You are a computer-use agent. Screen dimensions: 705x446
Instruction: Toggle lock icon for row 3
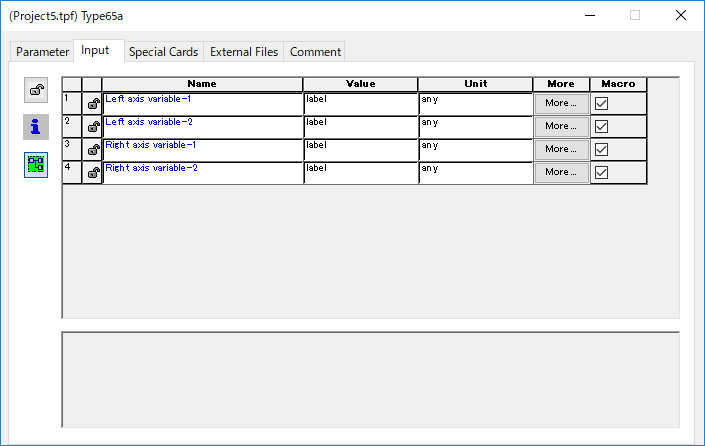click(x=92, y=149)
